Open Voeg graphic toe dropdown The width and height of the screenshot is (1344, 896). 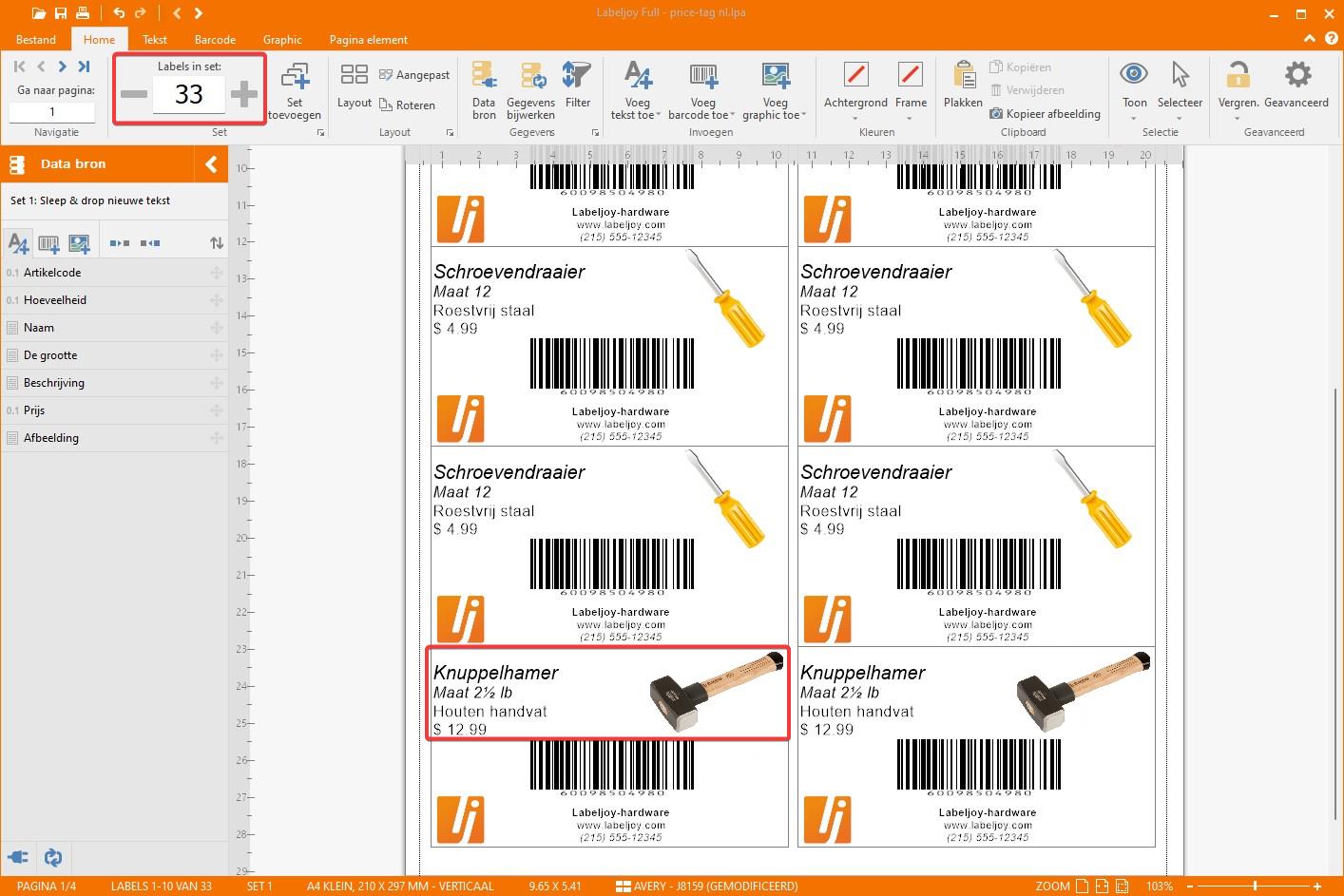[x=775, y=90]
